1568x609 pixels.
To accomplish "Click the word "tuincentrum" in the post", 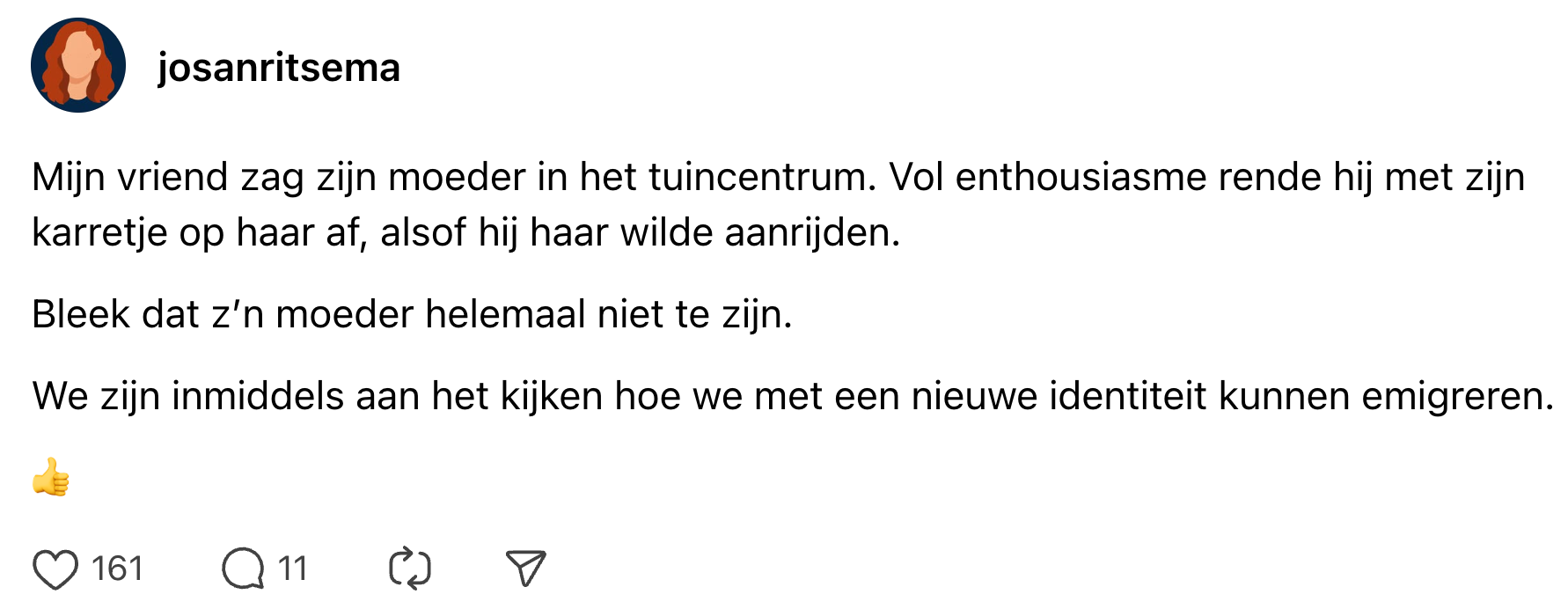I will 762,178.
